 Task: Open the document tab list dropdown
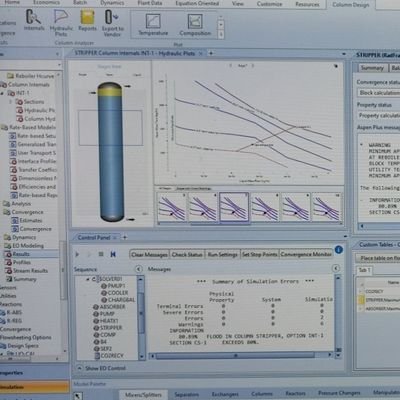point(344,54)
